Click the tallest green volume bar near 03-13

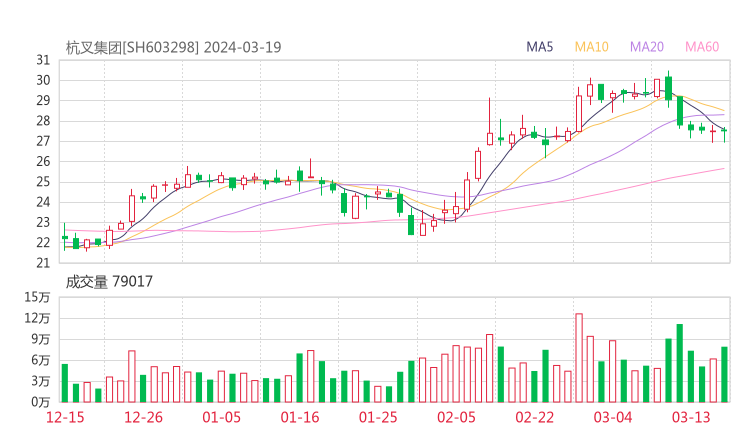point(680,363)
